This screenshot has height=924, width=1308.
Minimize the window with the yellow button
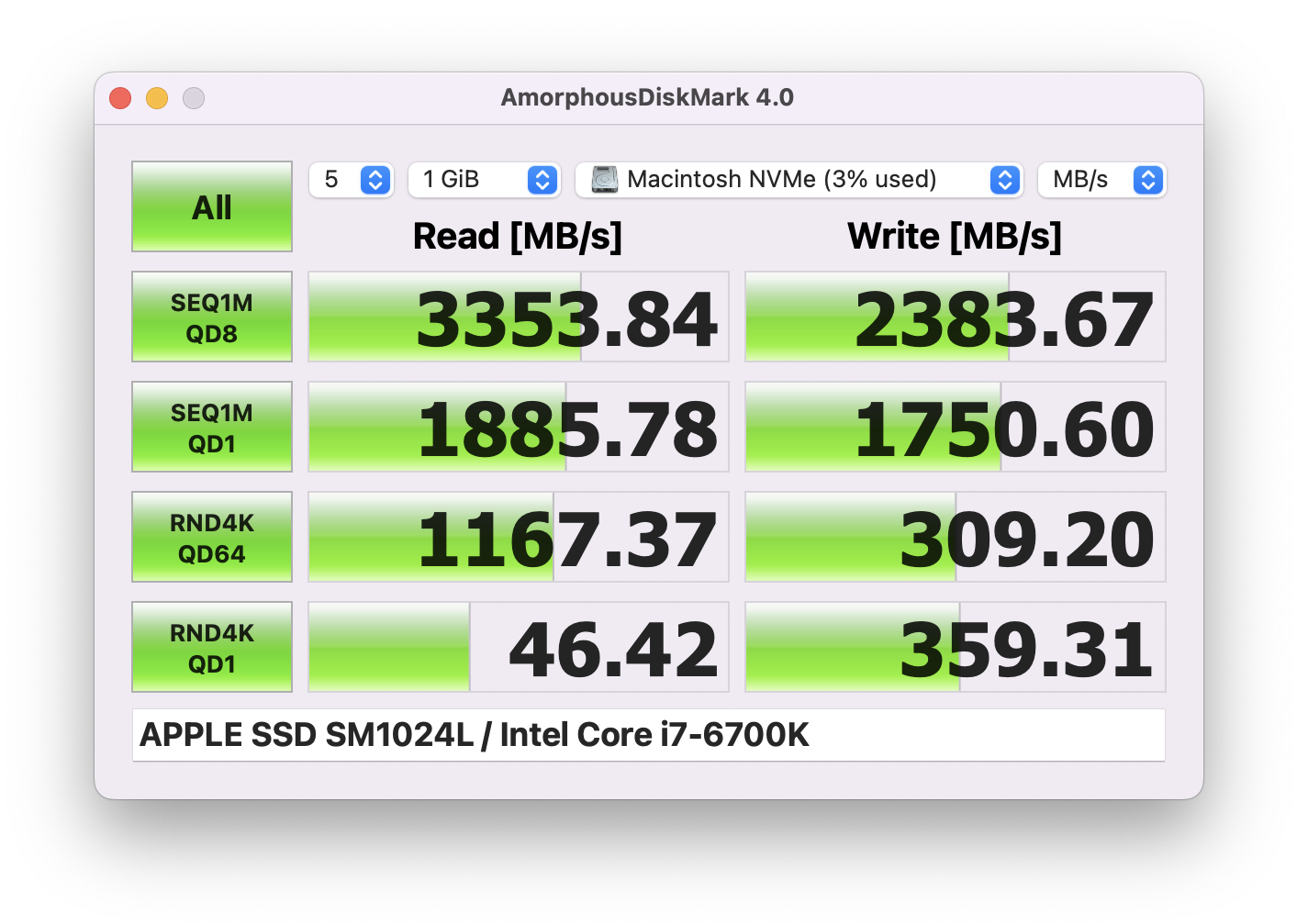[157, 98]
